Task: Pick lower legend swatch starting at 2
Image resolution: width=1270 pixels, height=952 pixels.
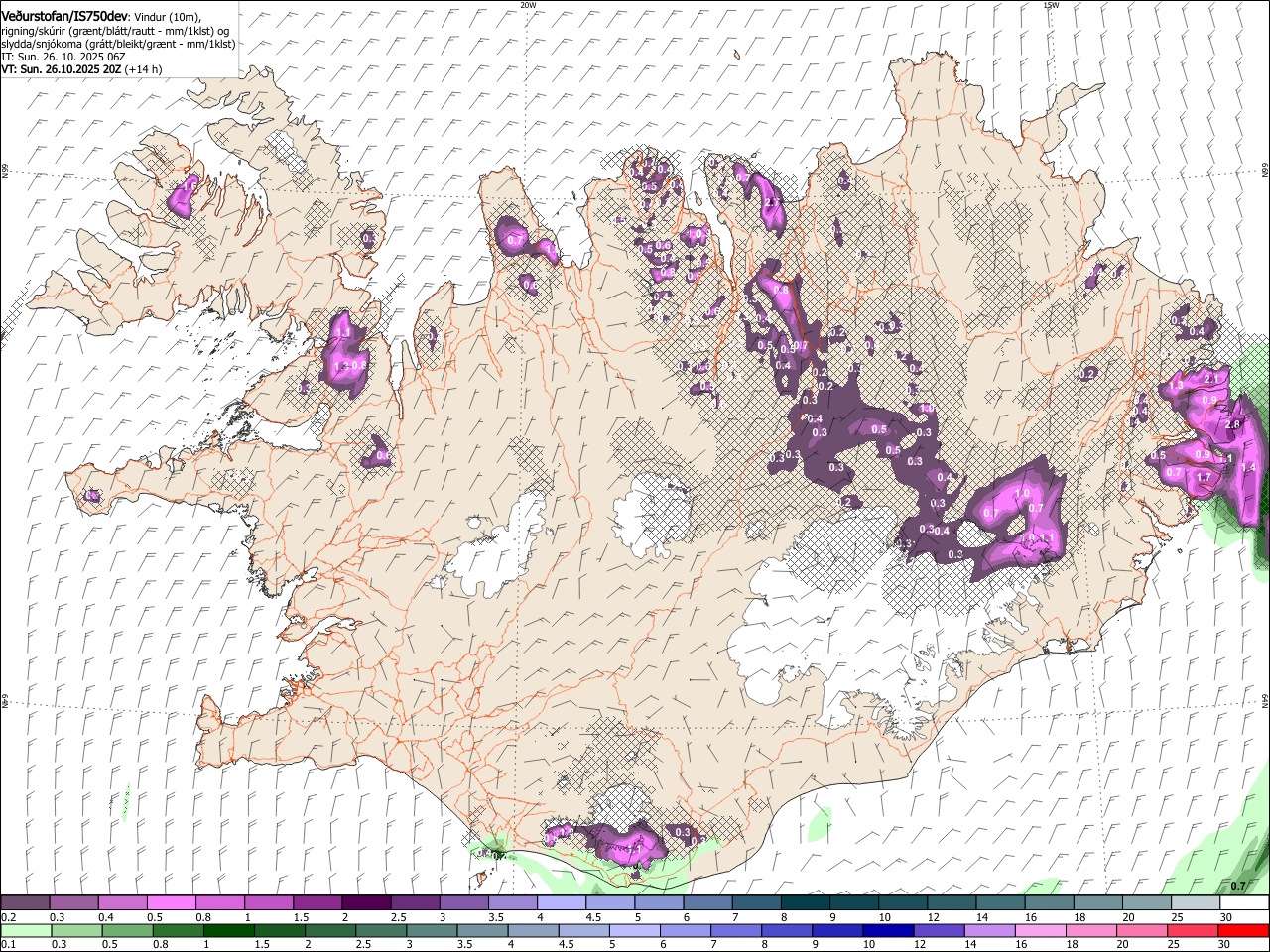Action: click(329, 930)
